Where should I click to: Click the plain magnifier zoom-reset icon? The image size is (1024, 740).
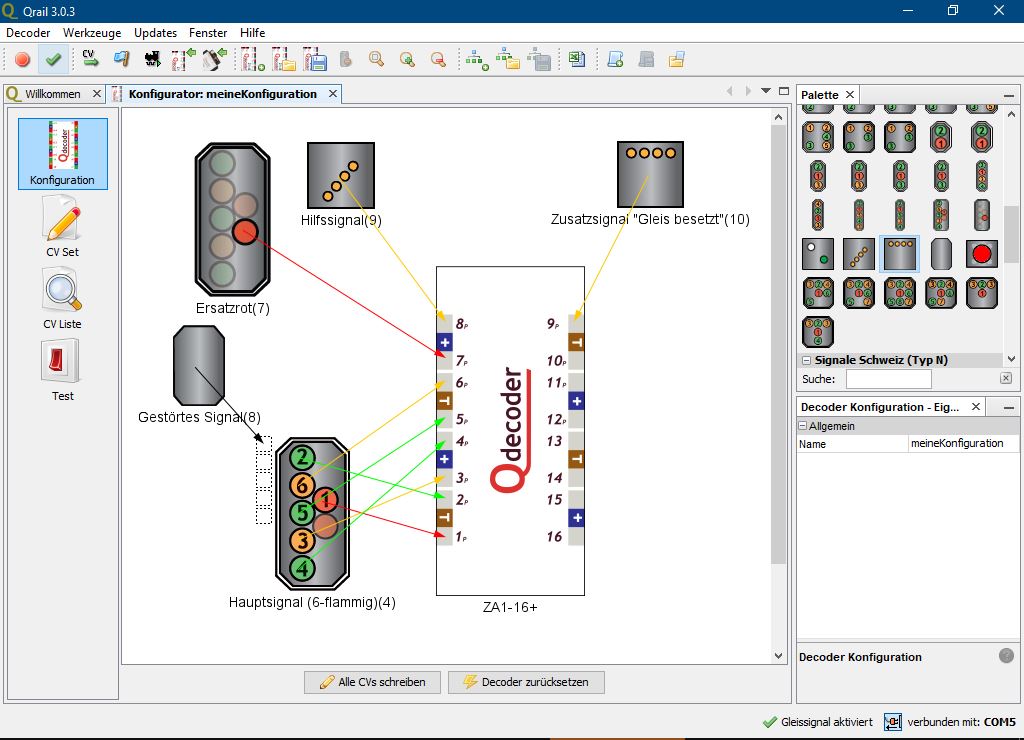376,59
